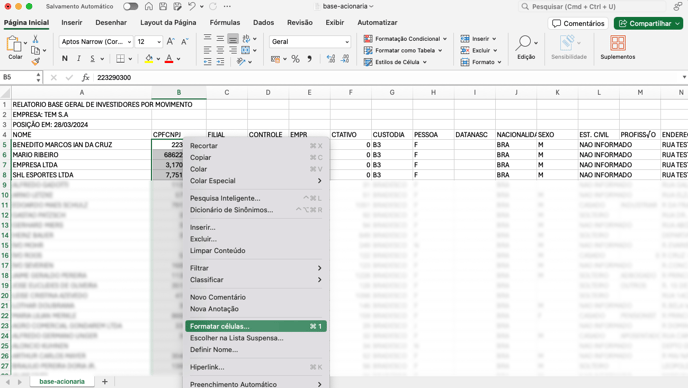This screenshot has height=388, width=688.
Task: Apply yellow fill color bucket
Action: (x=149, y=58)
